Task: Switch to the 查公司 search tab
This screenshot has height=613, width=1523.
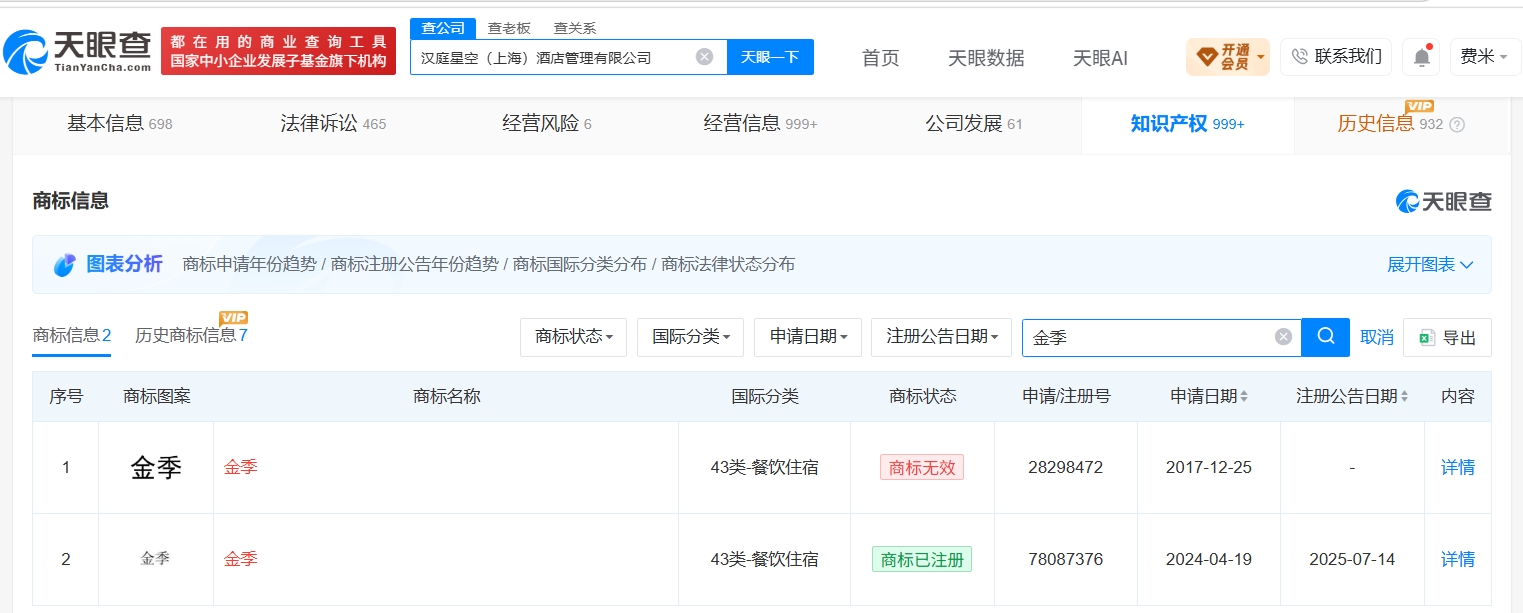Action: (x=443, y=28)
